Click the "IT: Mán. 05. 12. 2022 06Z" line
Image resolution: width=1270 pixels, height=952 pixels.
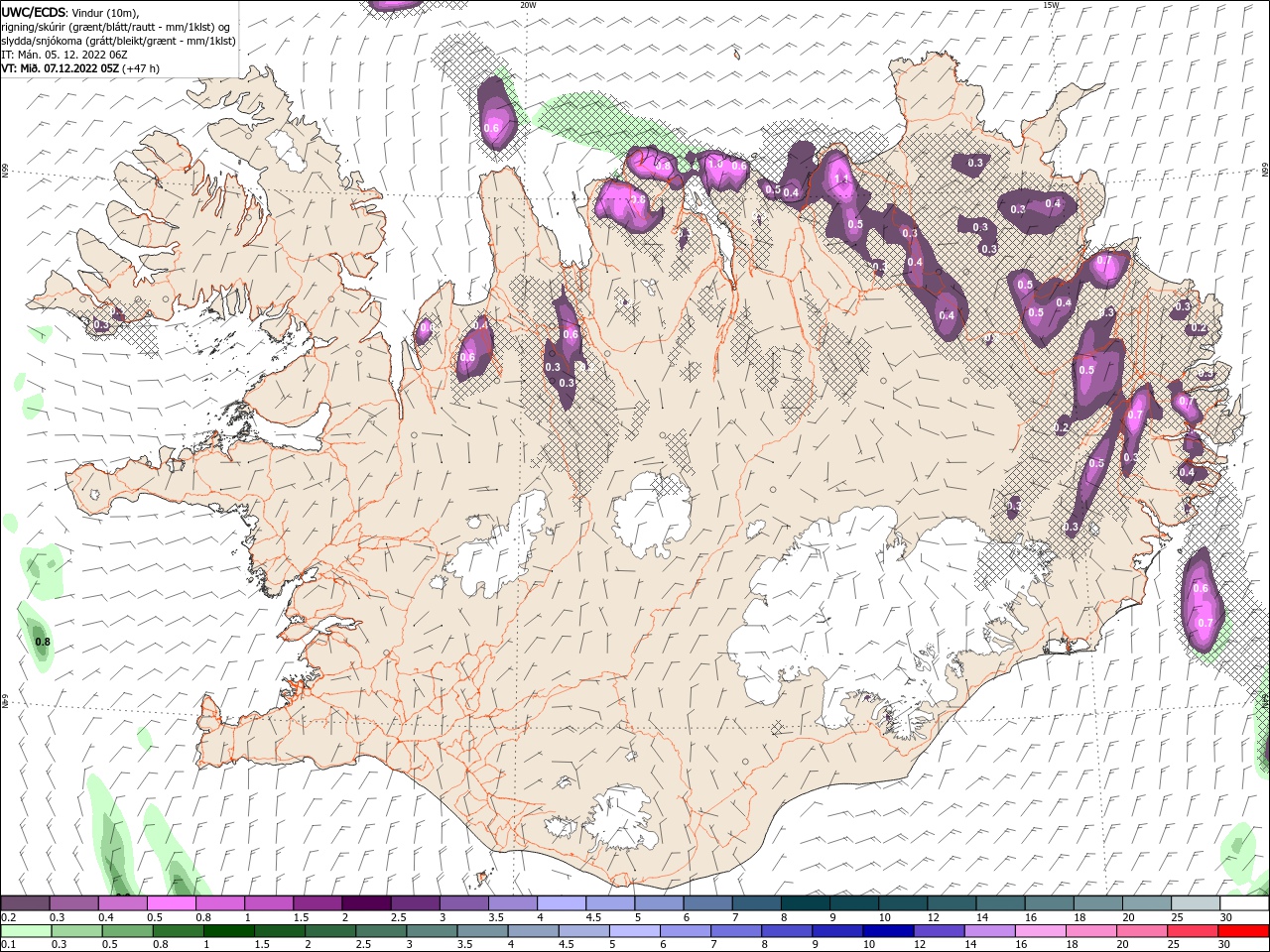tap(64, 55)
